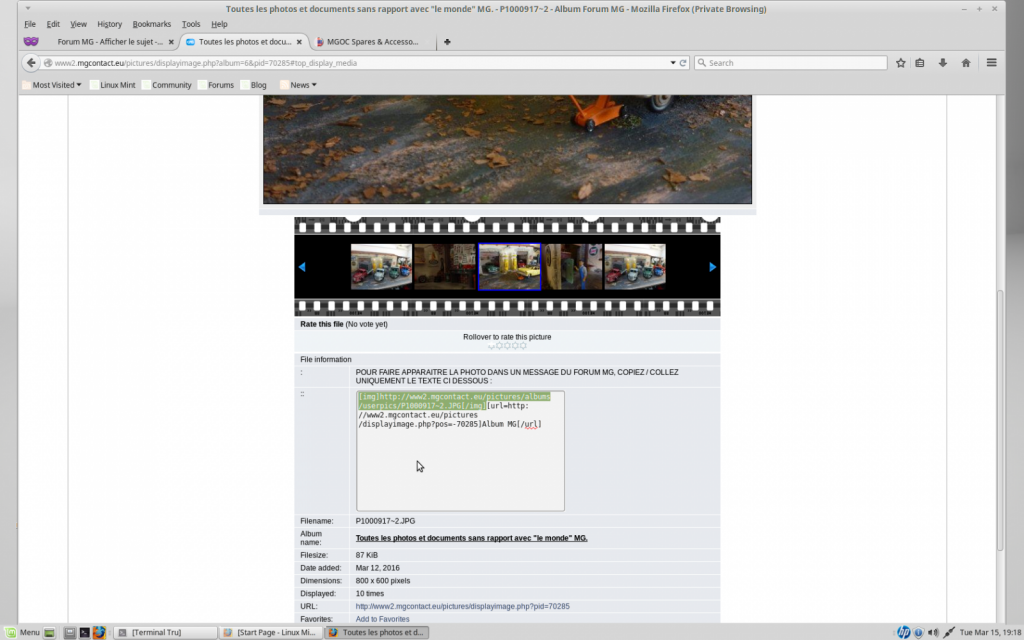Open the second film-strip thumbnail with dark interior

tap(445, 266)
